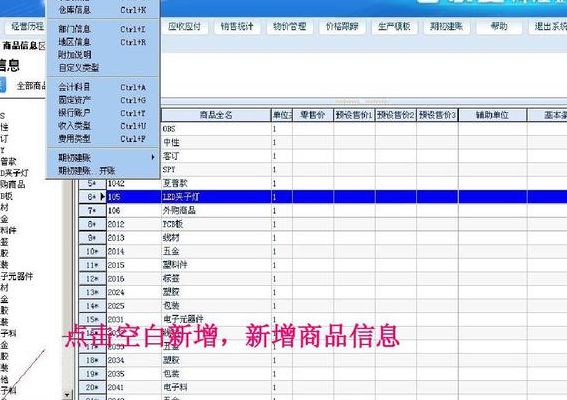Go to 价格跟踪 in the toolbar
Image resolution: width=567 pixels, height=400 pixels.
[342, 26]
